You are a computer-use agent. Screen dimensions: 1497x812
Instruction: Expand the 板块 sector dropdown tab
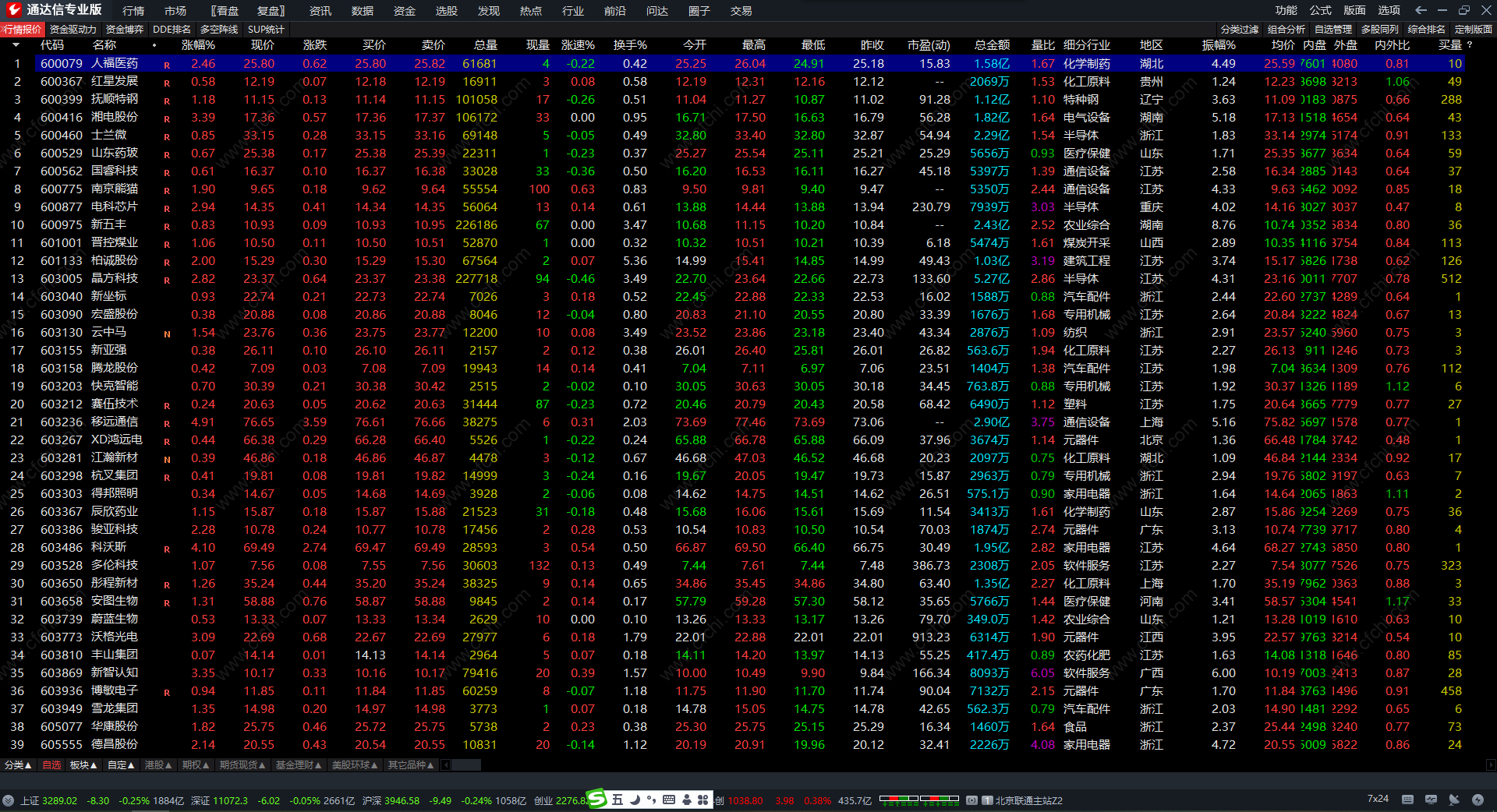tap(83, 765)
